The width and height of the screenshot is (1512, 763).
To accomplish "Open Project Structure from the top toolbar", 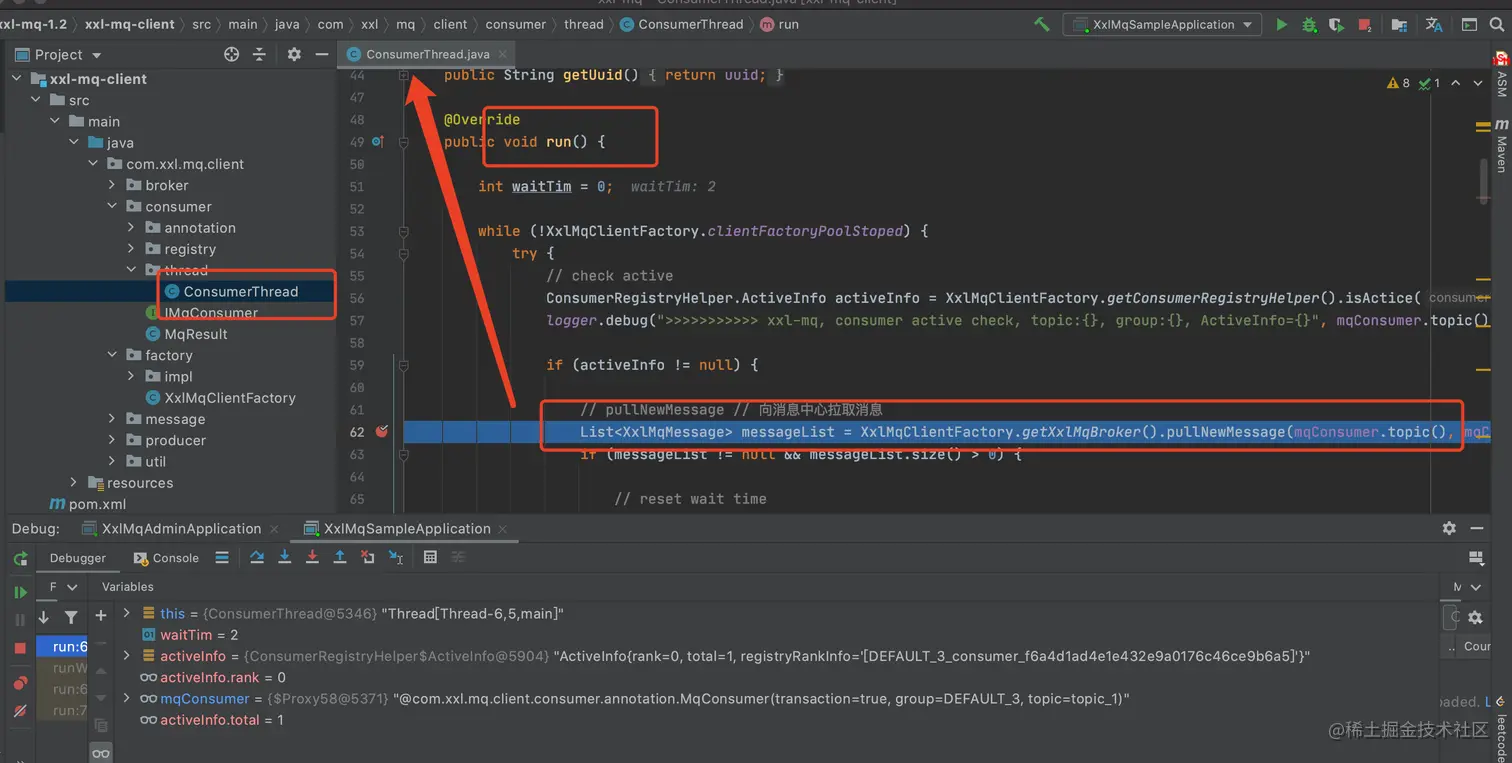I will 1399,24.
